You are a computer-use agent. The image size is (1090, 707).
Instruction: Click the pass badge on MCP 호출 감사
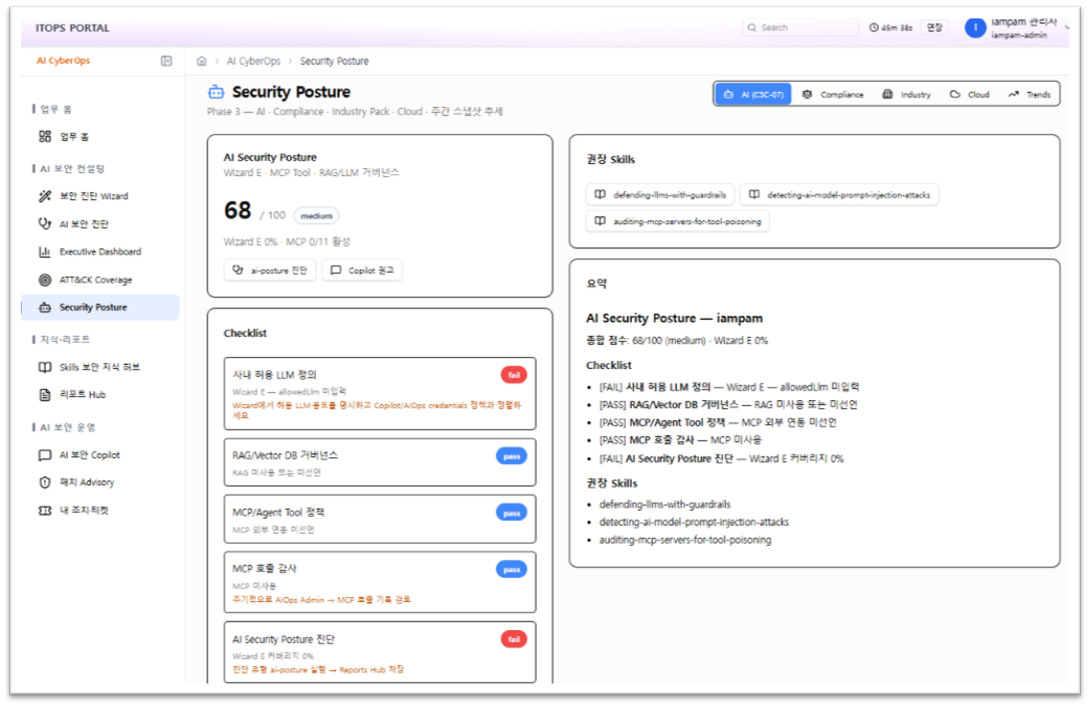[512, 569]
